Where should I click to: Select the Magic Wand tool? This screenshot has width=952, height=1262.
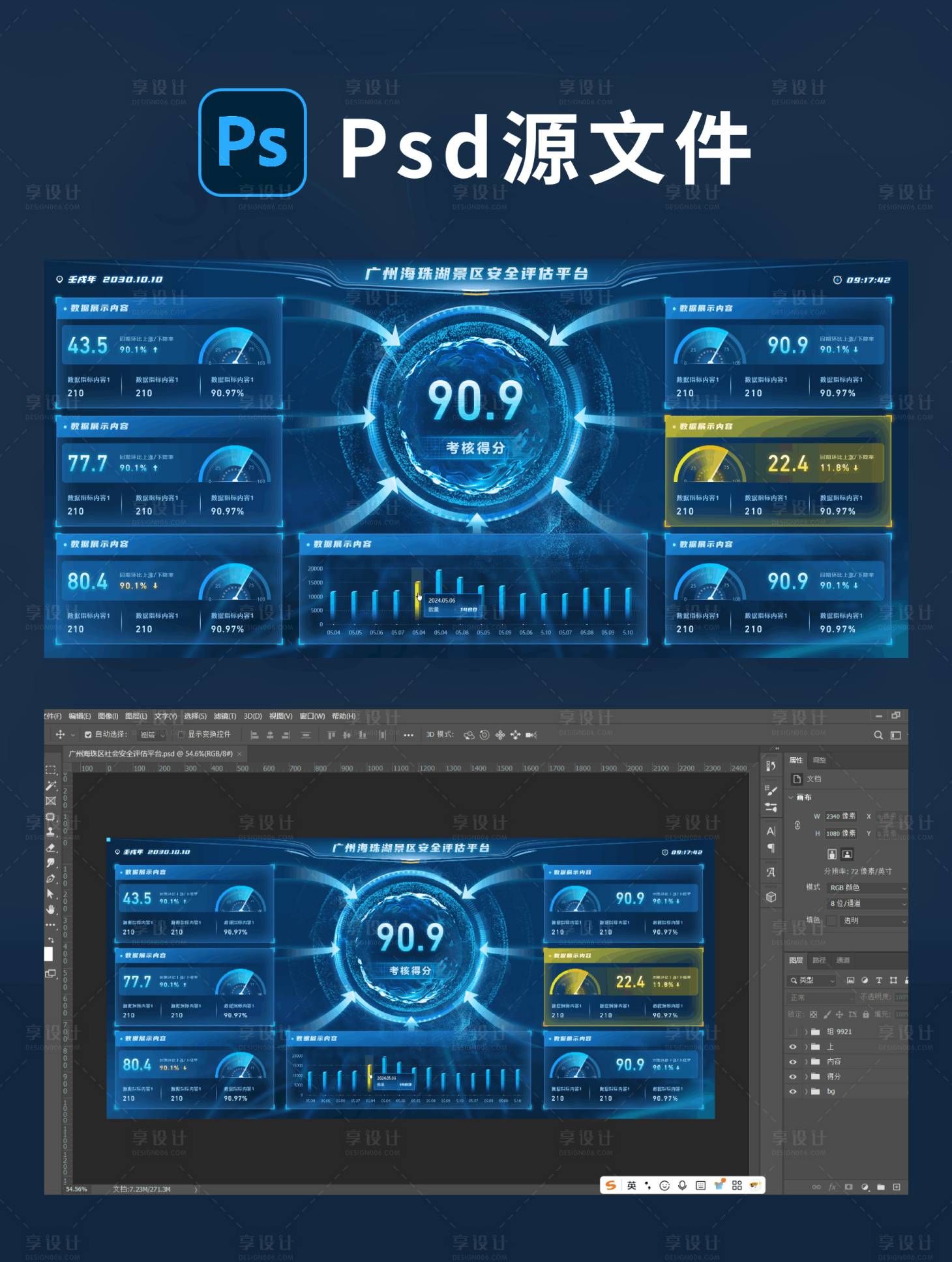tap(51, 786)
